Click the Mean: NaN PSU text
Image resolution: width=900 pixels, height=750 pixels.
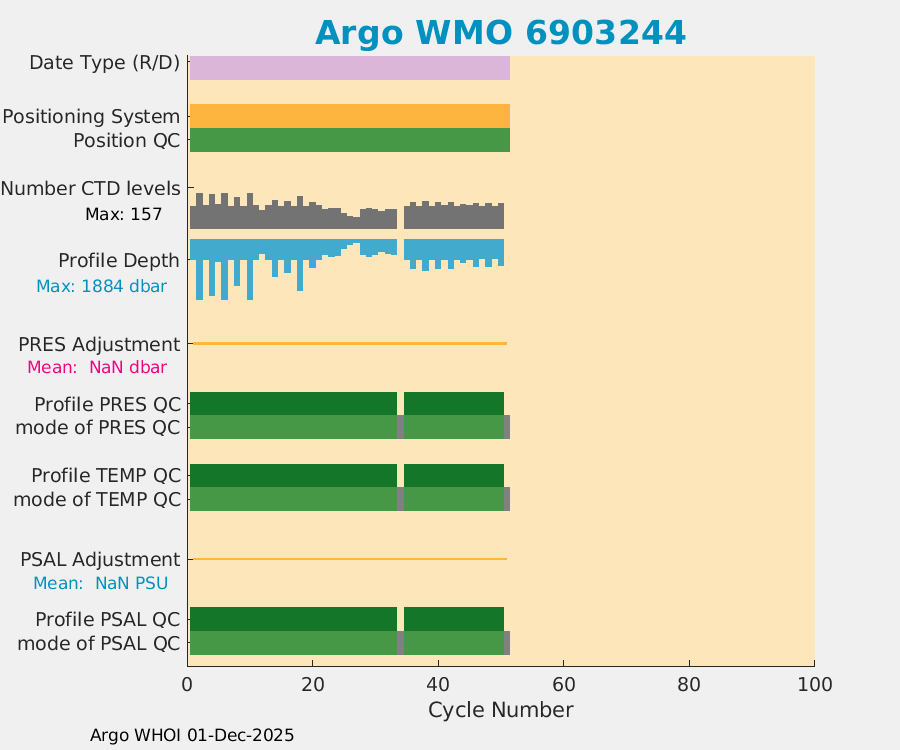[x=100, y=583]
